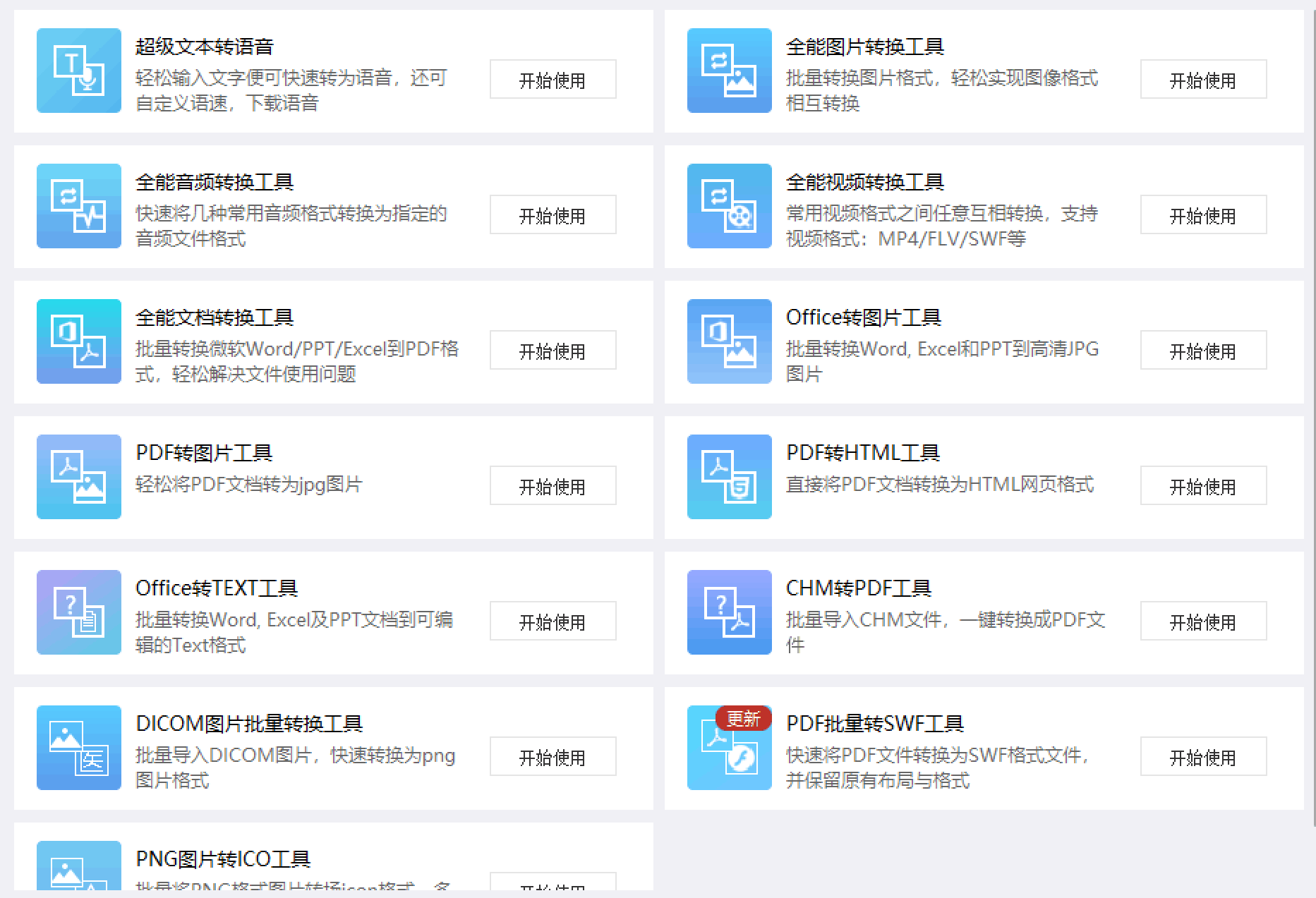The height and width of the screenshot is (898, 1316).
Task: Start using 超级文本转语音 via 开始使用 button
Action: coord(553,79)
